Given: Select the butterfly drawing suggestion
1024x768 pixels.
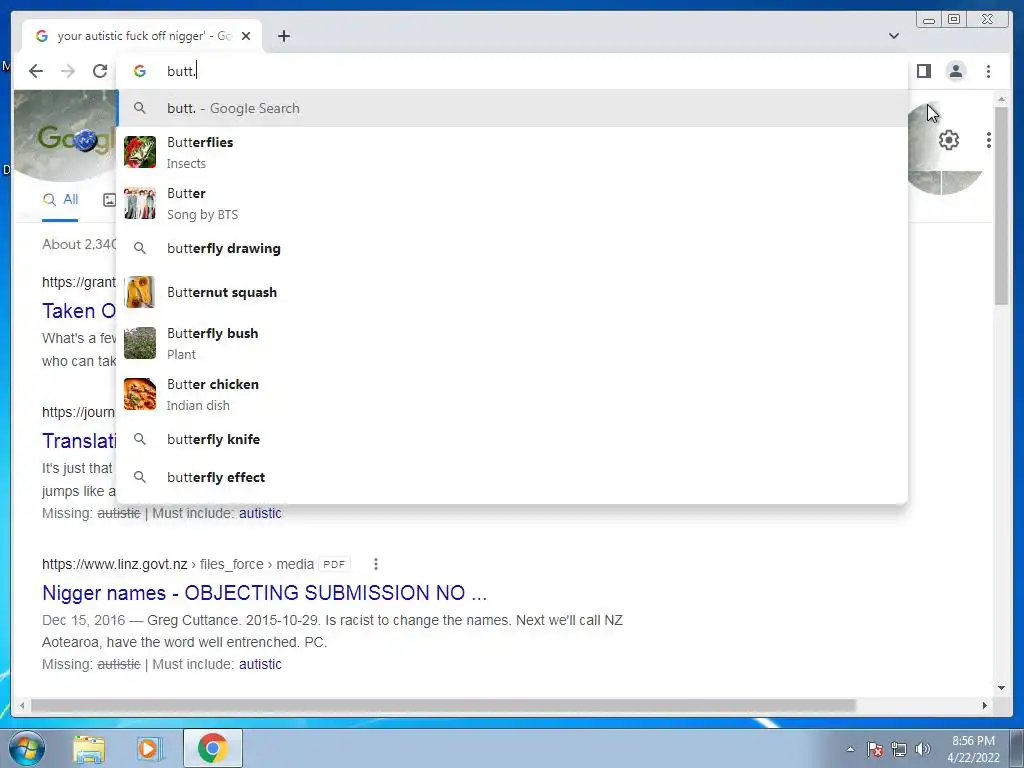Looking at the screenshot, I should [512, 248].
